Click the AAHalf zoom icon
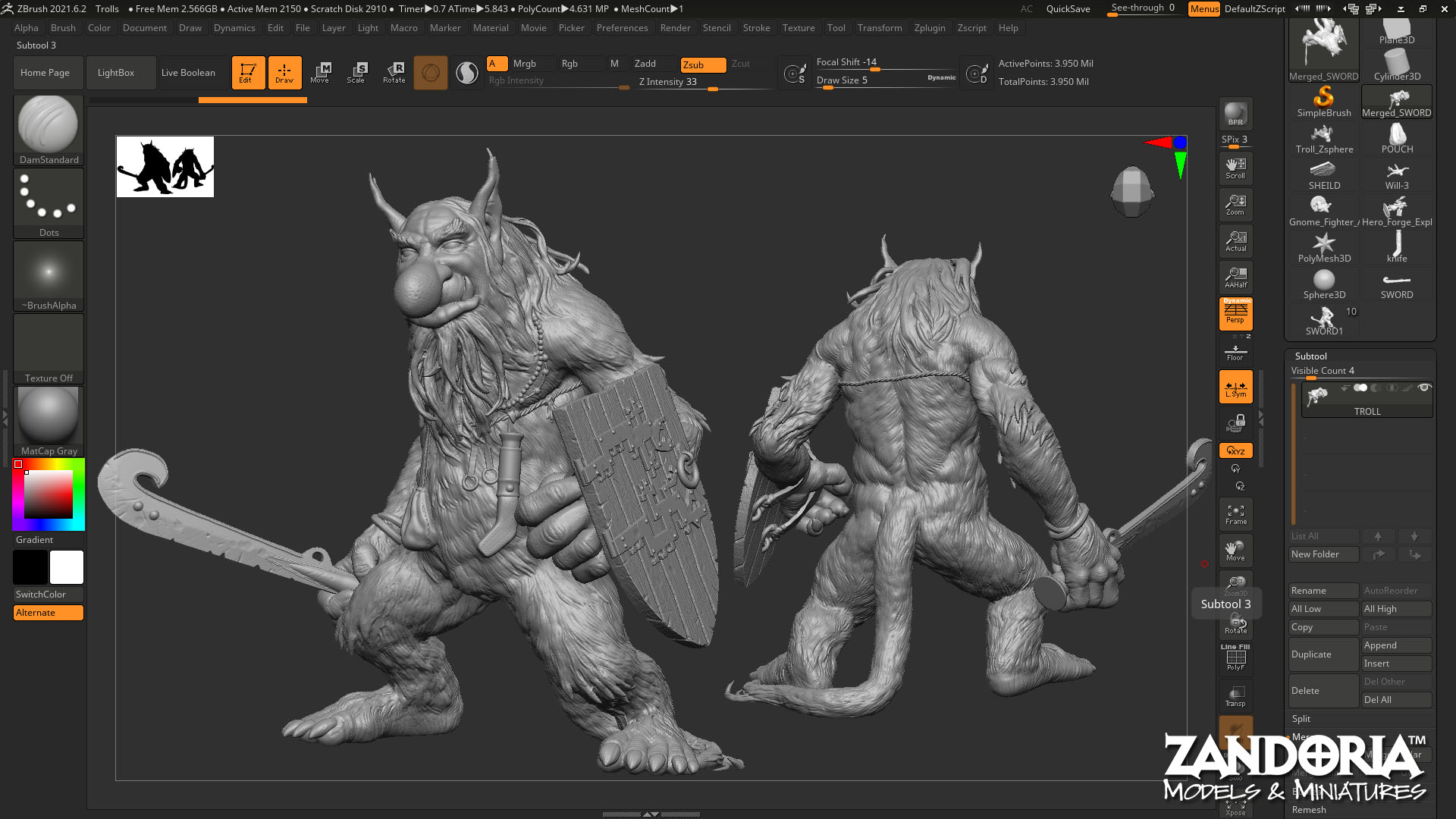The width and height of the screenshot is (1456, 819). pos(1235,278)
